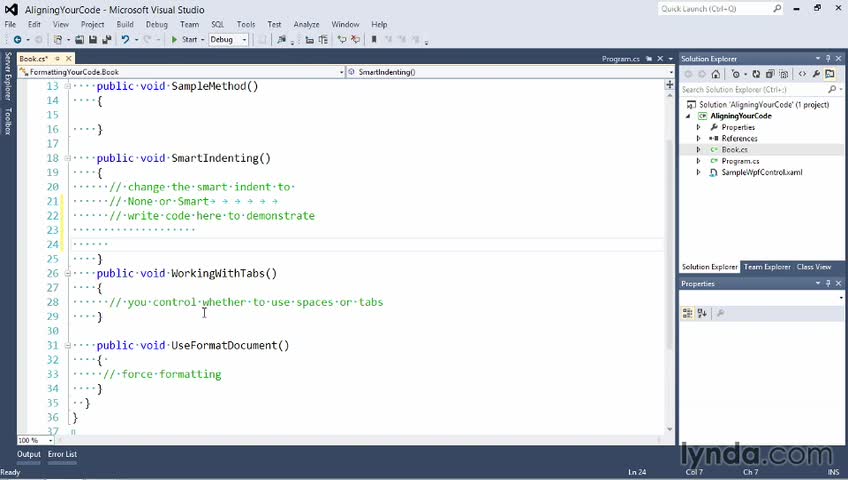Click the Solution Explorer Home icon
Image resolution: width=848 pixels, height=480 pixels.
[x=716, y=74]
